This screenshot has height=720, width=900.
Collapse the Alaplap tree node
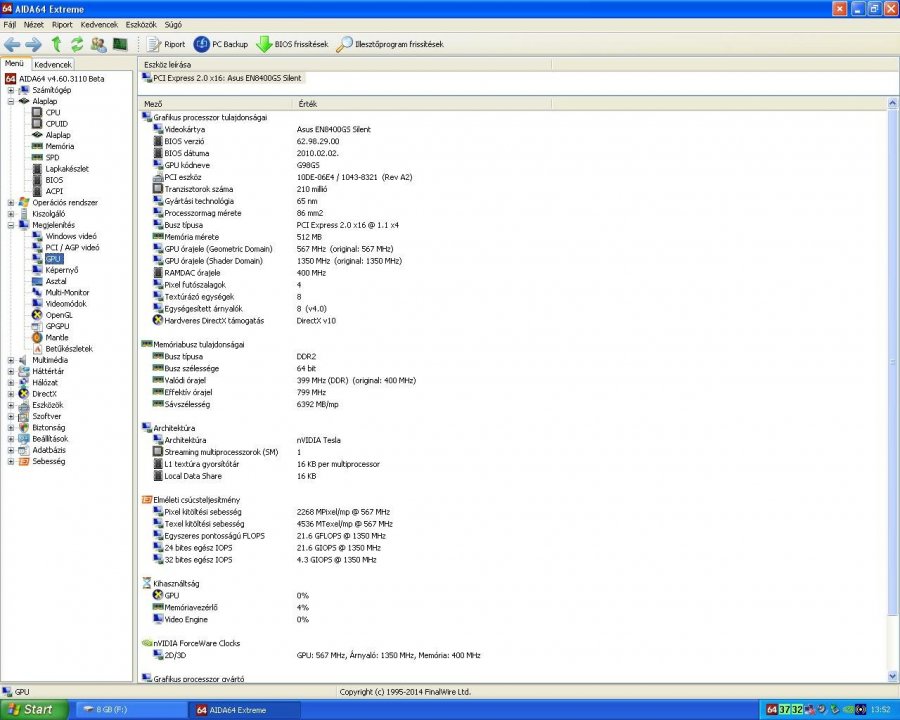point(10,101)
